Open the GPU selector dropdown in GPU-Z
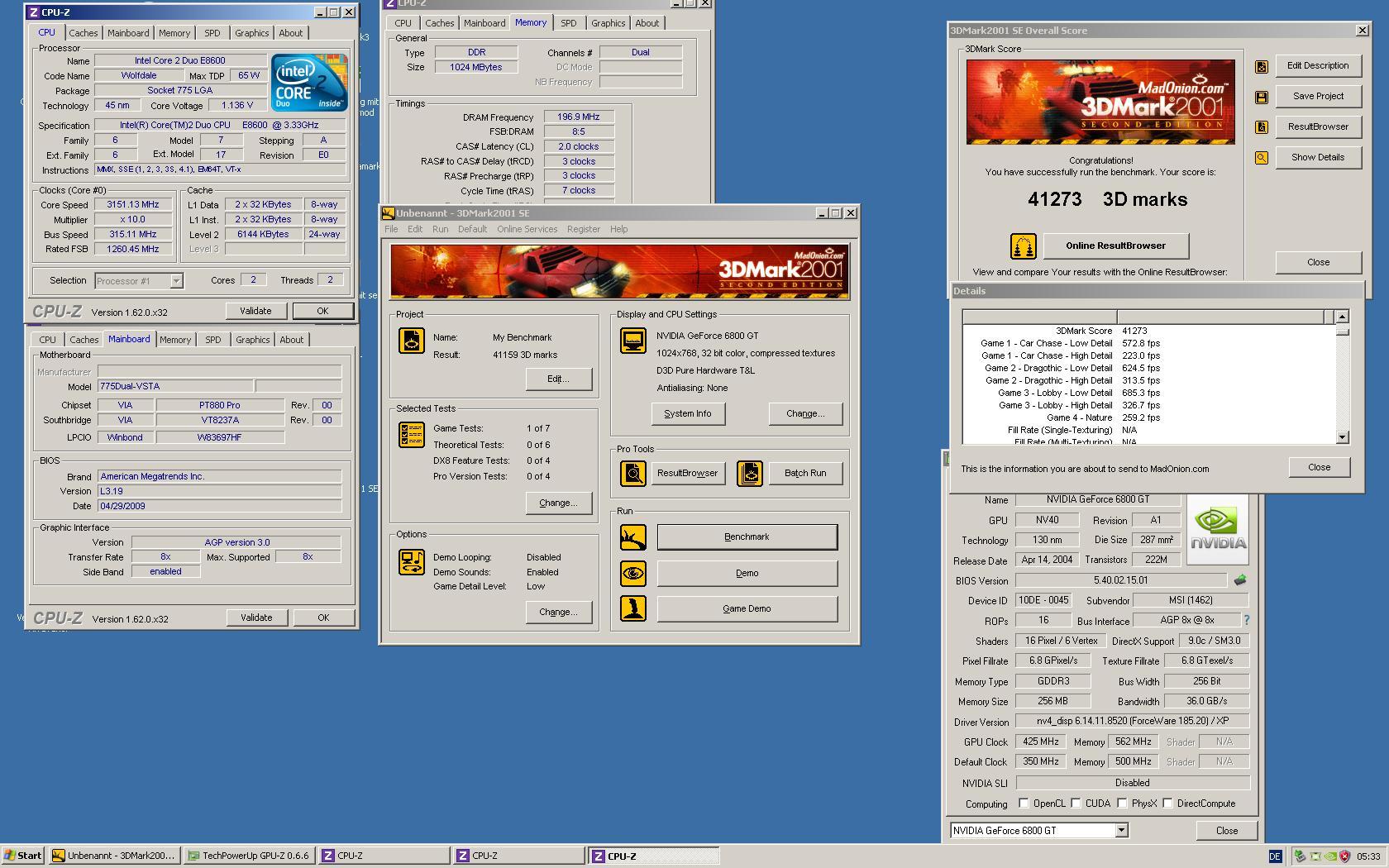The height and width of the screenshot is (868, 1389). click(x=1121, y=830)
